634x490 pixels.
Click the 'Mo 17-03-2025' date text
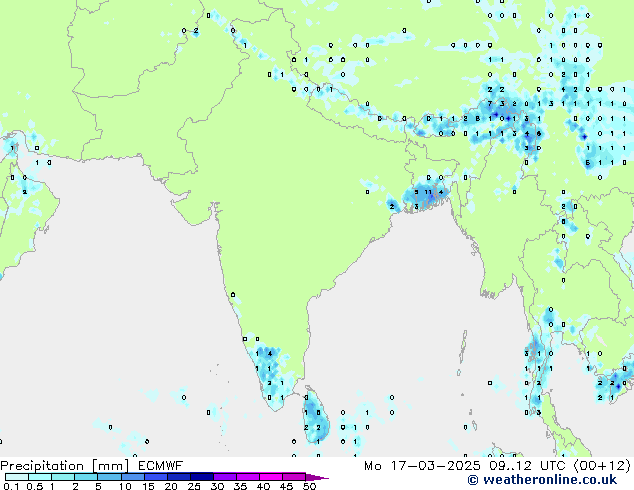click(422, 466)
